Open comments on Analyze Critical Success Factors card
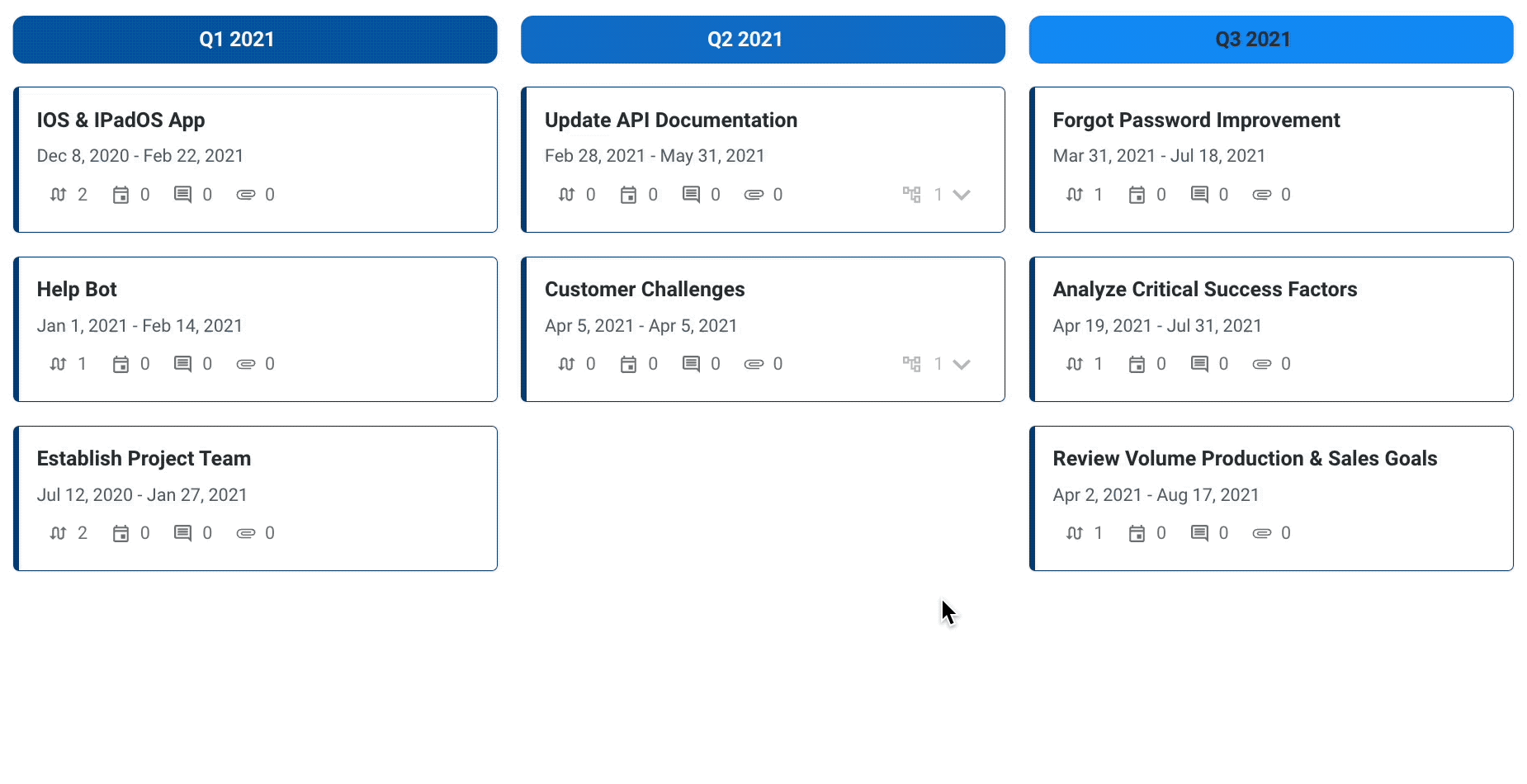Image resolution: width=1527 pixels, height=784 pixels. point(1199,364)
